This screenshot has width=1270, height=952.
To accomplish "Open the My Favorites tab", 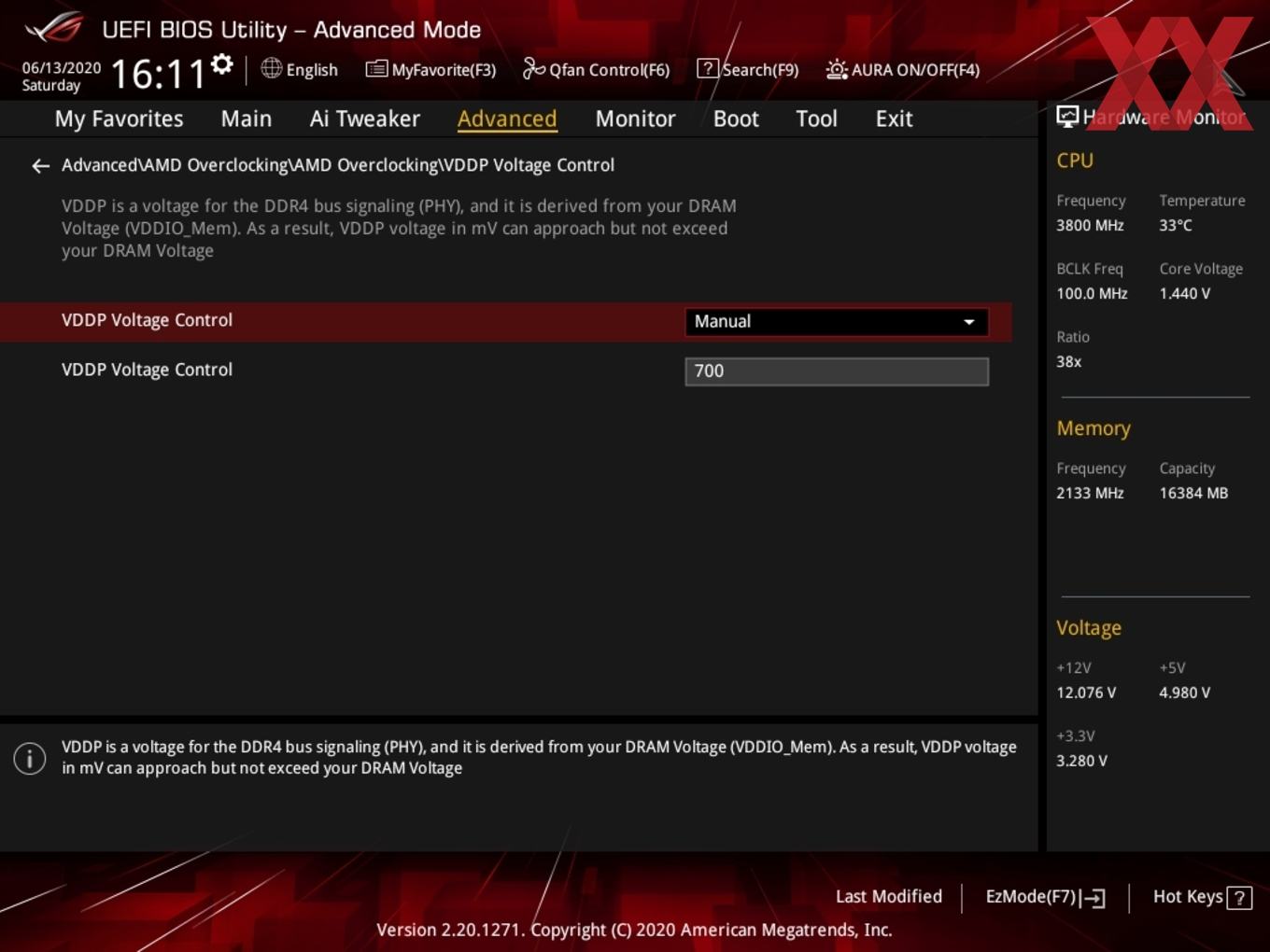I will point(119,119).
